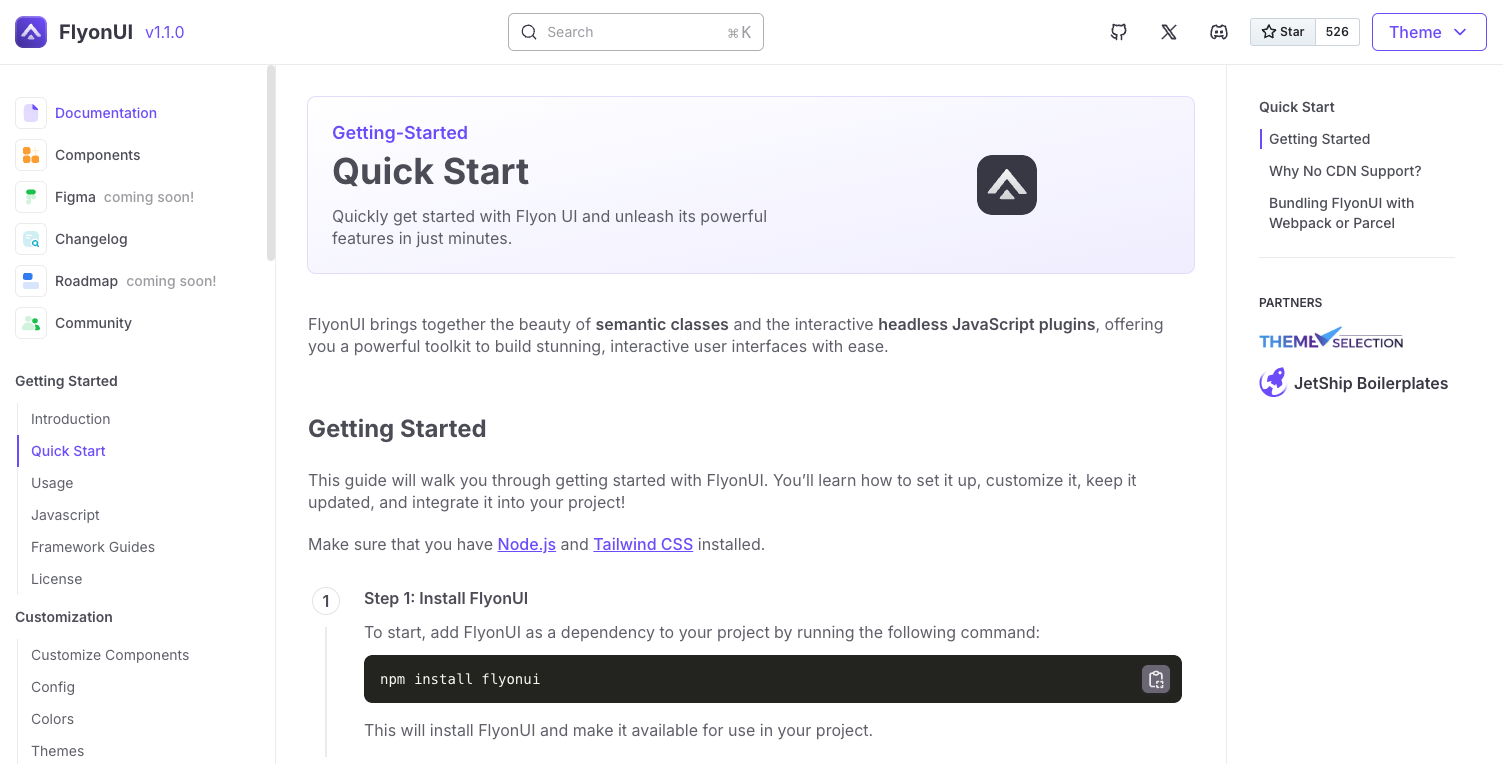1503x764 pixels.
Task: Focus the Search field
Action: pos(636,32)
